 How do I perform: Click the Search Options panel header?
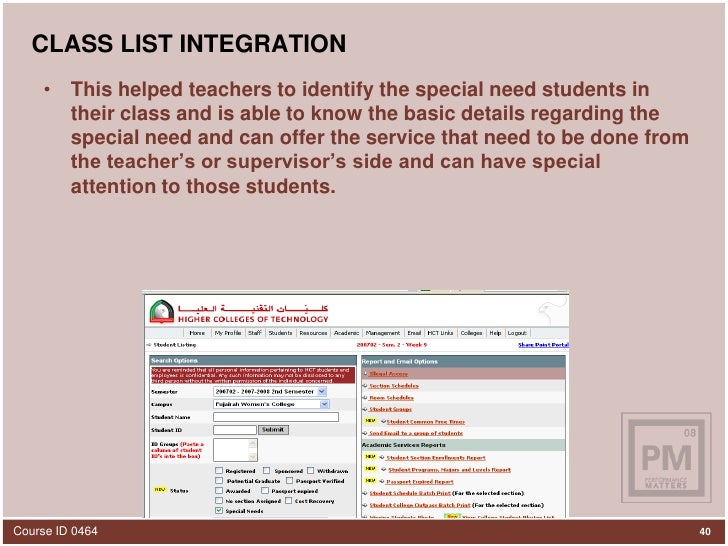(253, 361)
